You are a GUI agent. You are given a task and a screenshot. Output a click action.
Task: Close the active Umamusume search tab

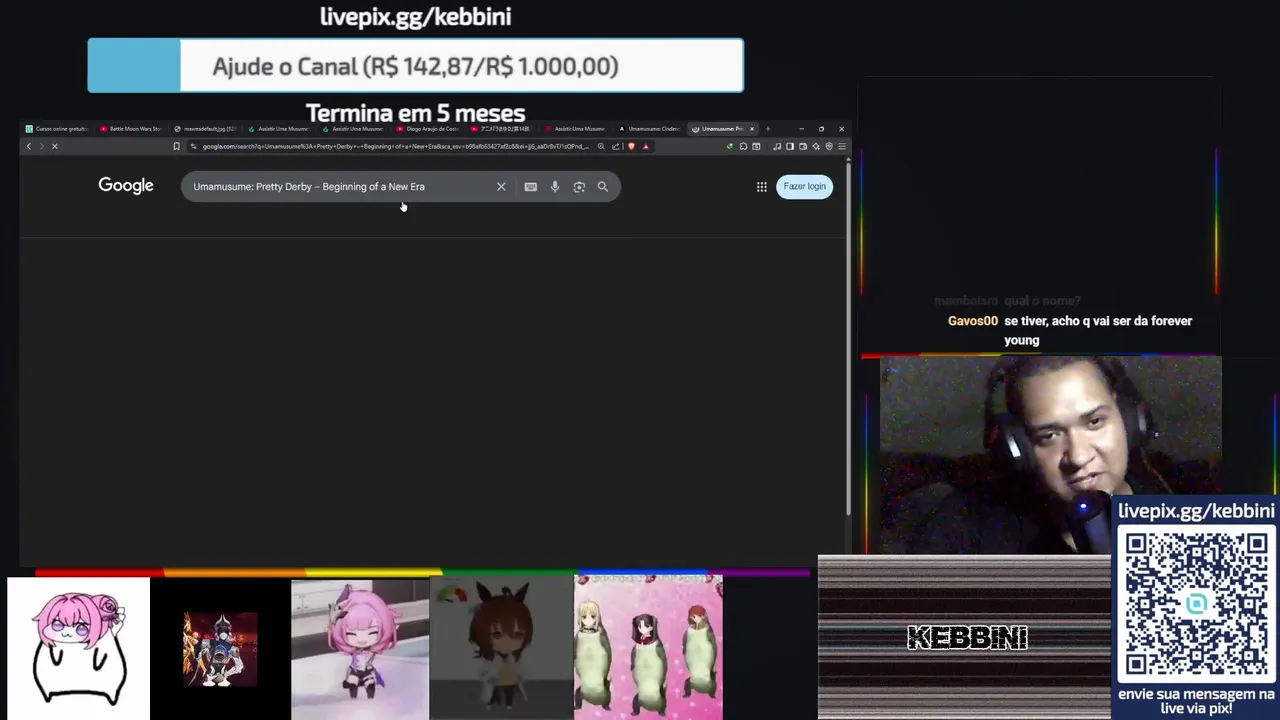click(752, 129)
